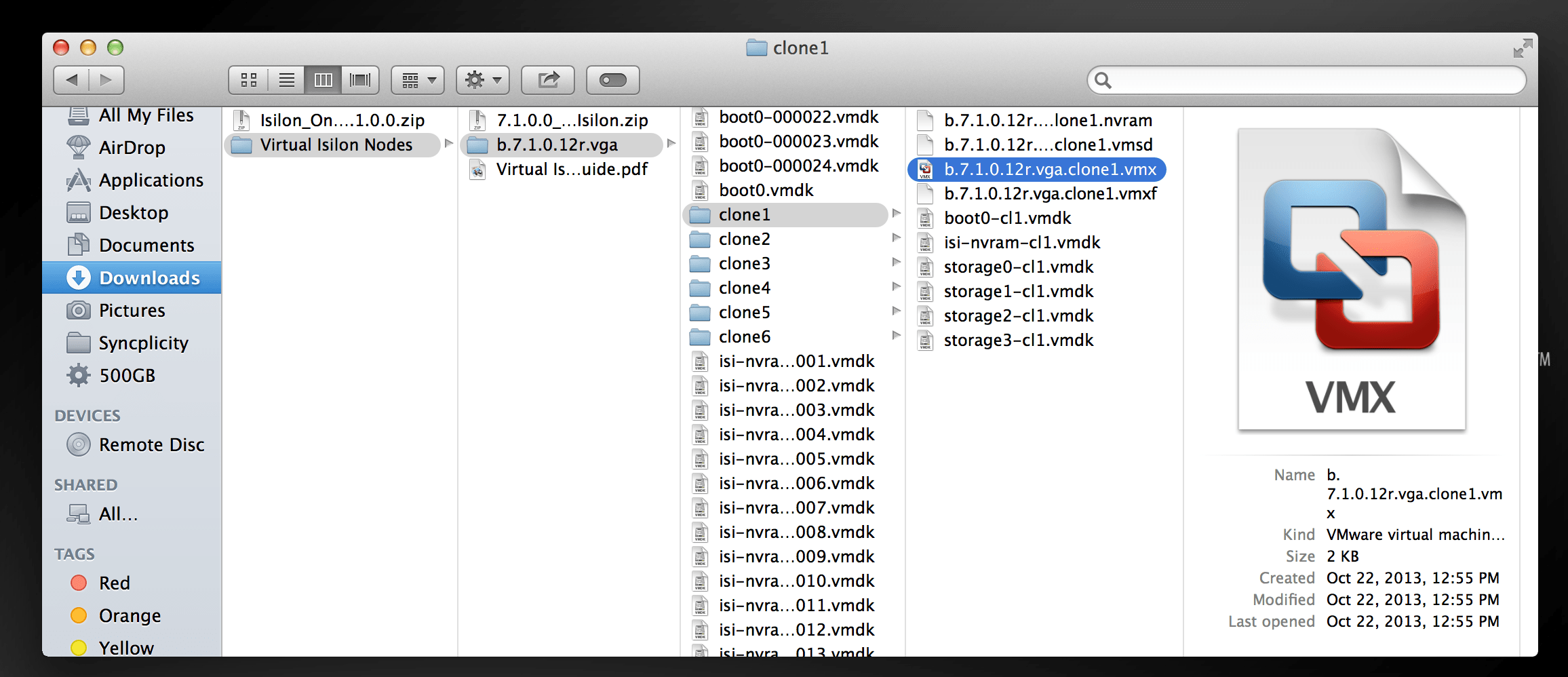Select the boot0-cl1.vmdk file icon
Image resolution: width=1568 pixels, height=677 pixels.
coord(925,218)
